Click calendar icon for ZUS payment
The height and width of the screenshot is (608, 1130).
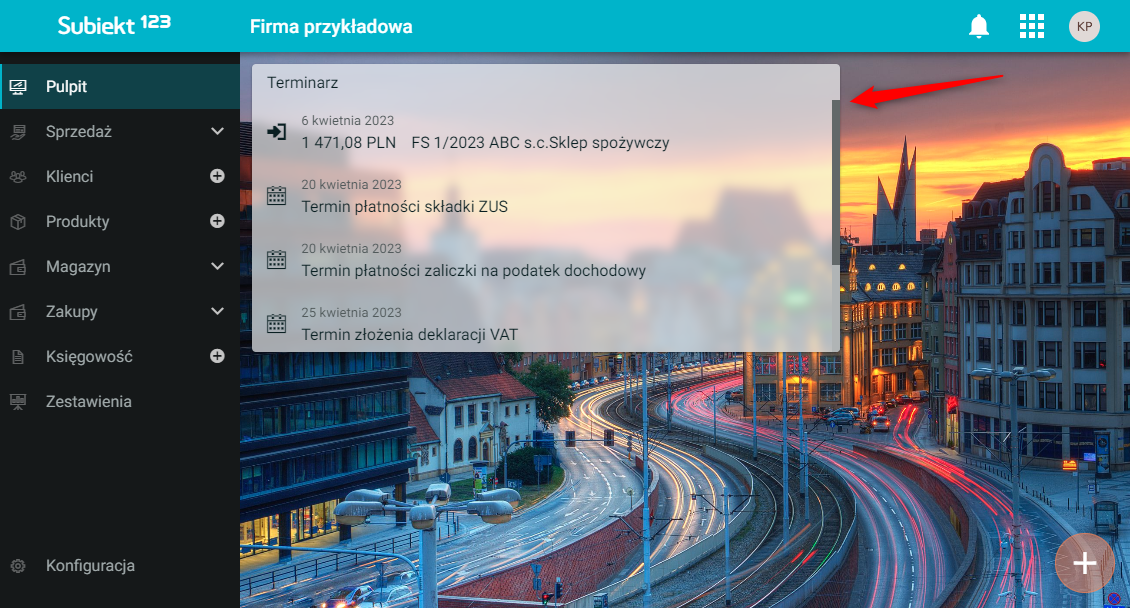point(277,195)
